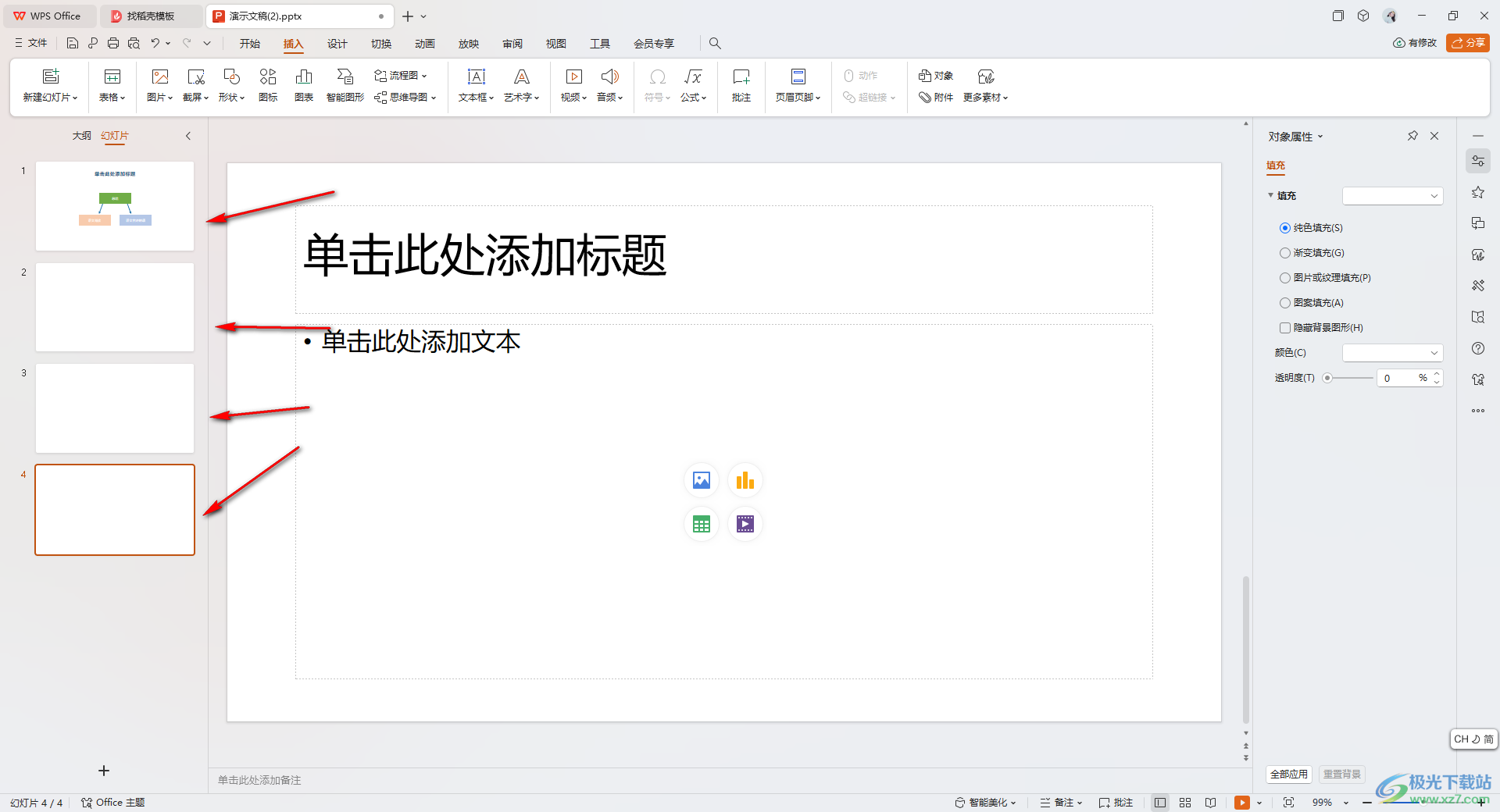Open Smart Graphics (智能图形)
Viewport: 1500px width, 812px height.
[345, 84]
